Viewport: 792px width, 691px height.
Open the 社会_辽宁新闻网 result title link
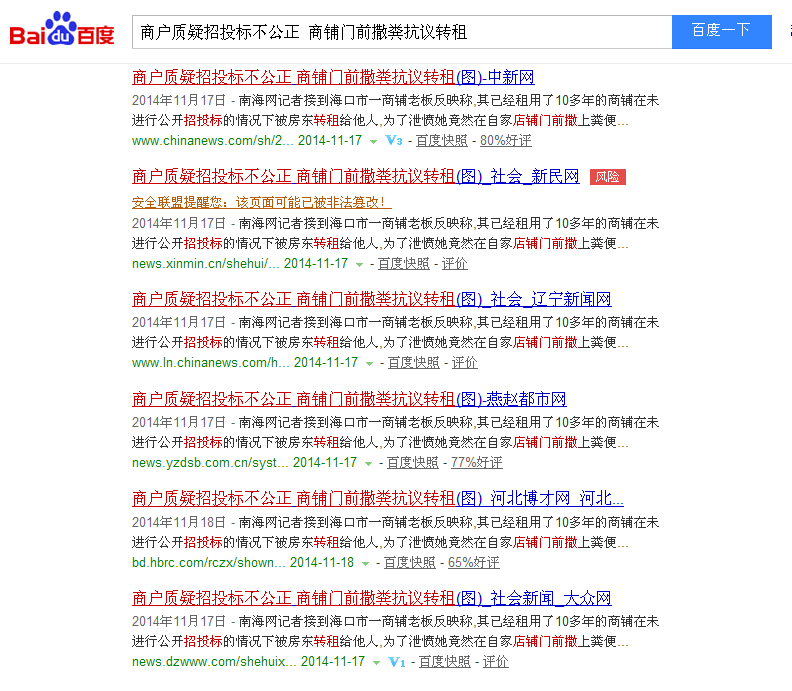click(x=371, y=299)
